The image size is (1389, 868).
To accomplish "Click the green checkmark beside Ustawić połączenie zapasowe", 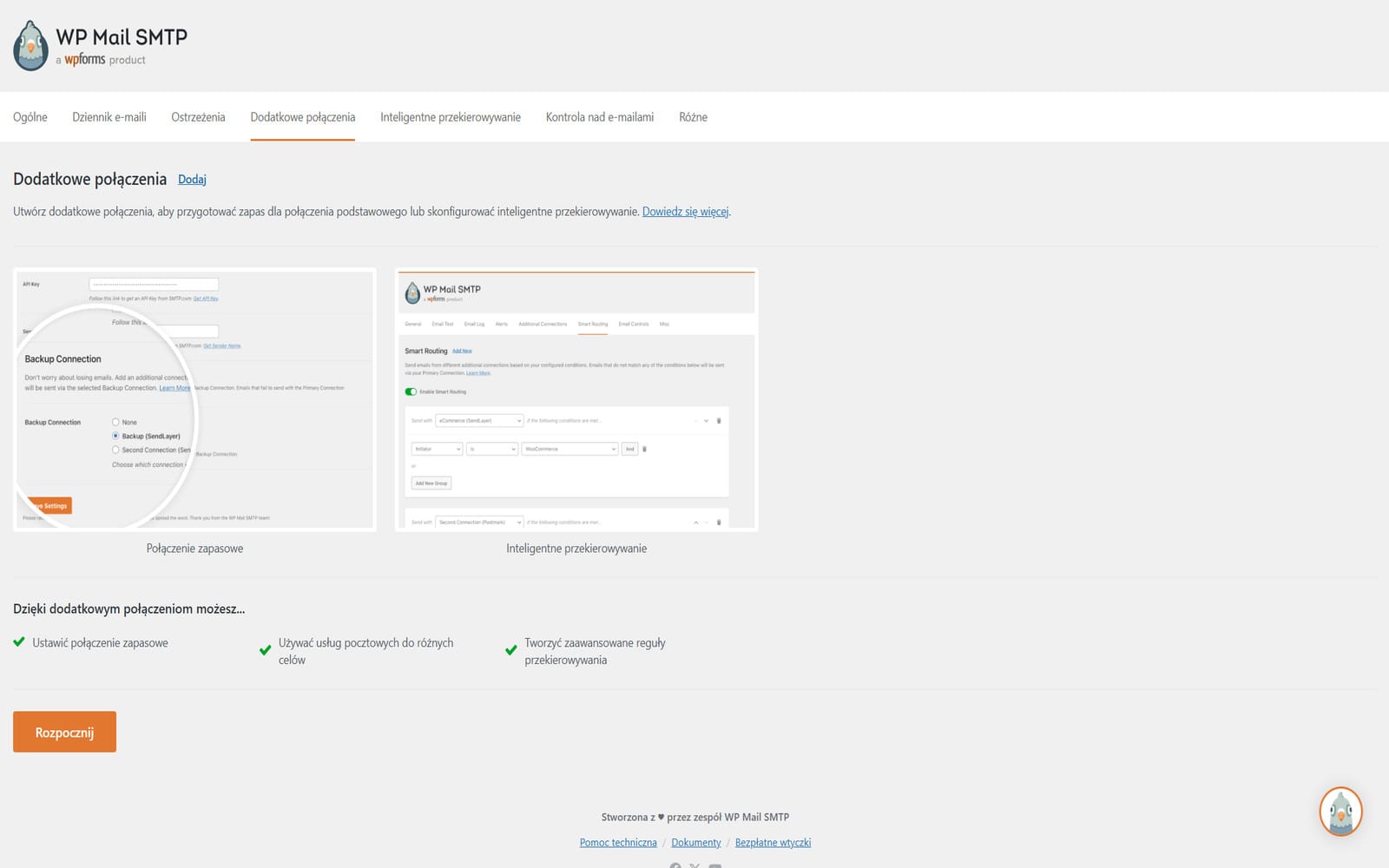I will pyautogui.click(x=19, y=642).
